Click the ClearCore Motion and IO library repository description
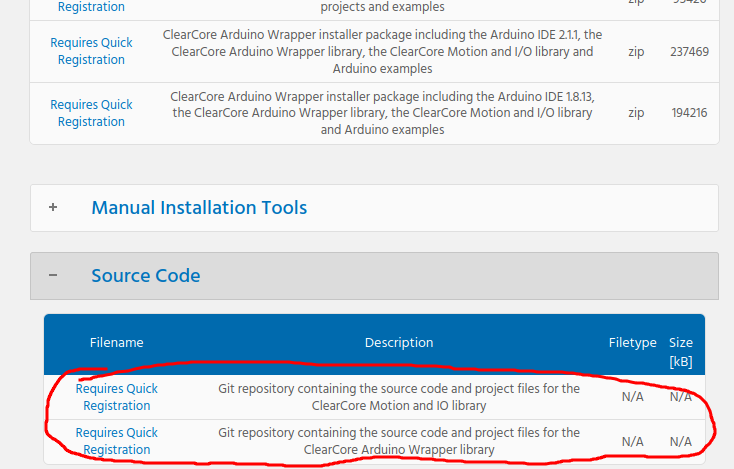 (x=399, y=397)
